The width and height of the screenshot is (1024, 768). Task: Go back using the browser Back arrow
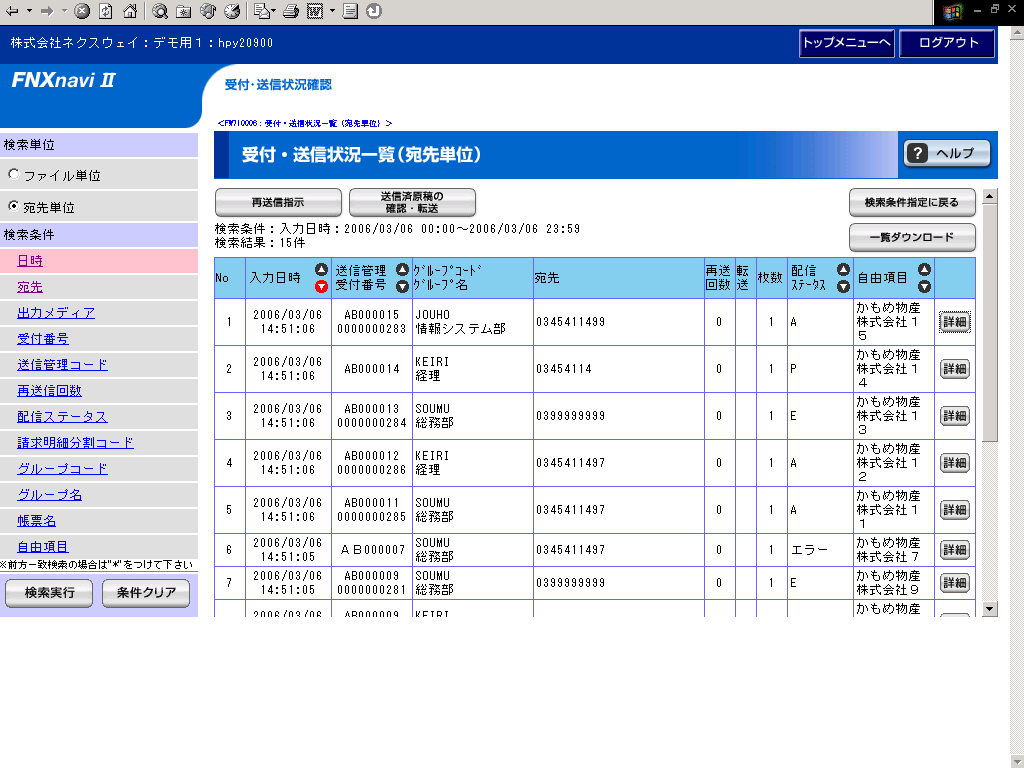pyautogui.click(x=13, y=12)
